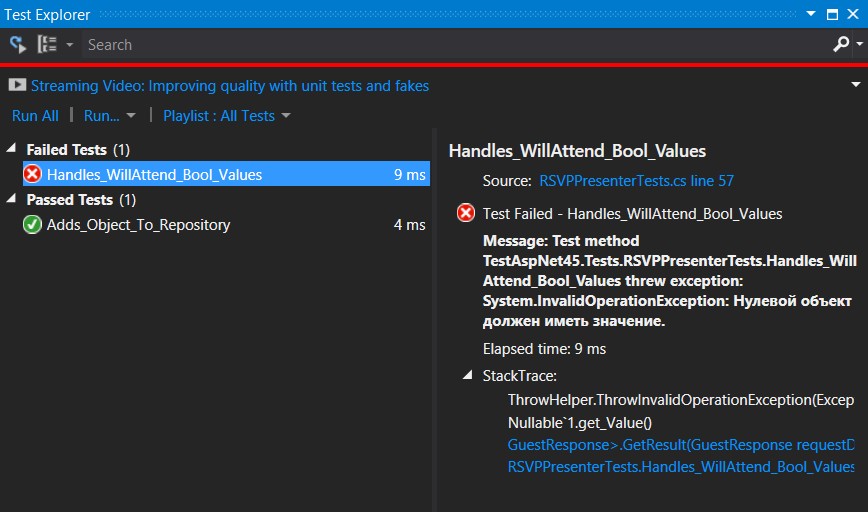
Task: Click the 9 ms duration of failed test
Action: click(x=410, y=175)
